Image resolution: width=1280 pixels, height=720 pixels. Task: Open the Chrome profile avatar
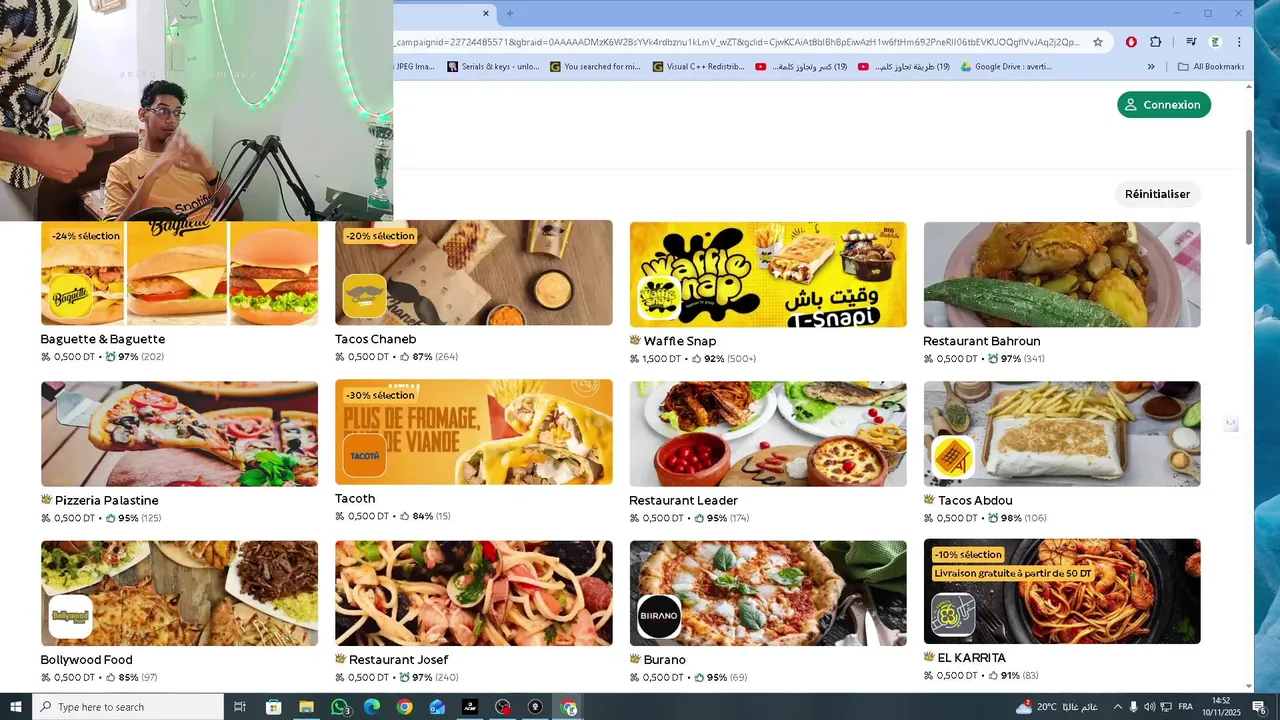[x=1215, y=42]
